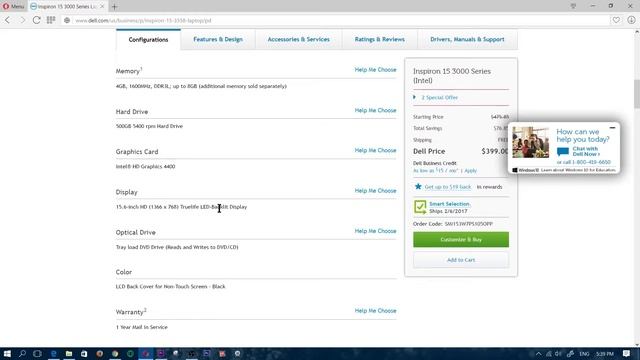Minimize the Dell chat help popup
640x360 pixels.
point(612,128)
